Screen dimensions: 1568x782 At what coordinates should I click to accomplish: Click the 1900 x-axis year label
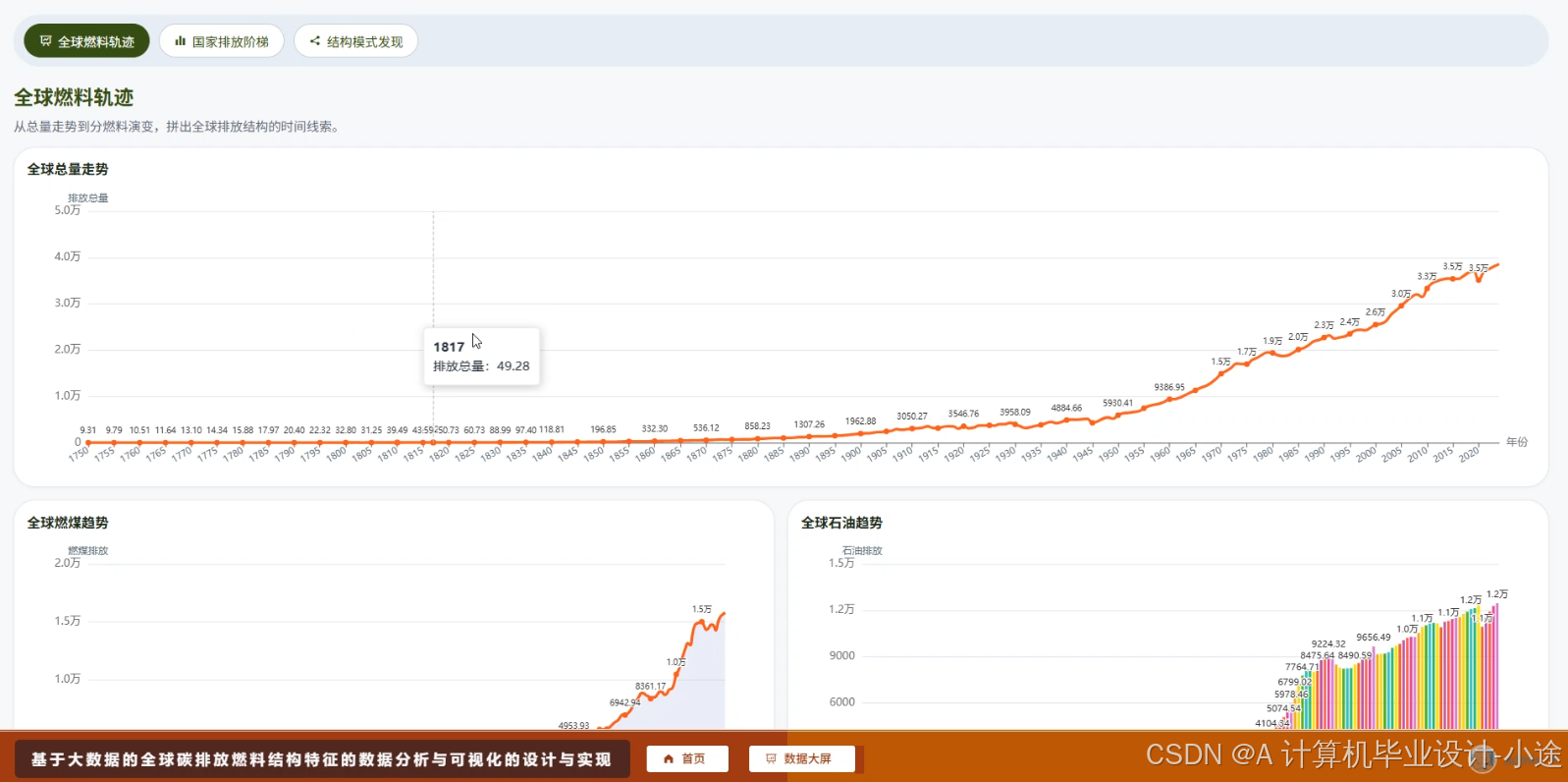point(850,454)
